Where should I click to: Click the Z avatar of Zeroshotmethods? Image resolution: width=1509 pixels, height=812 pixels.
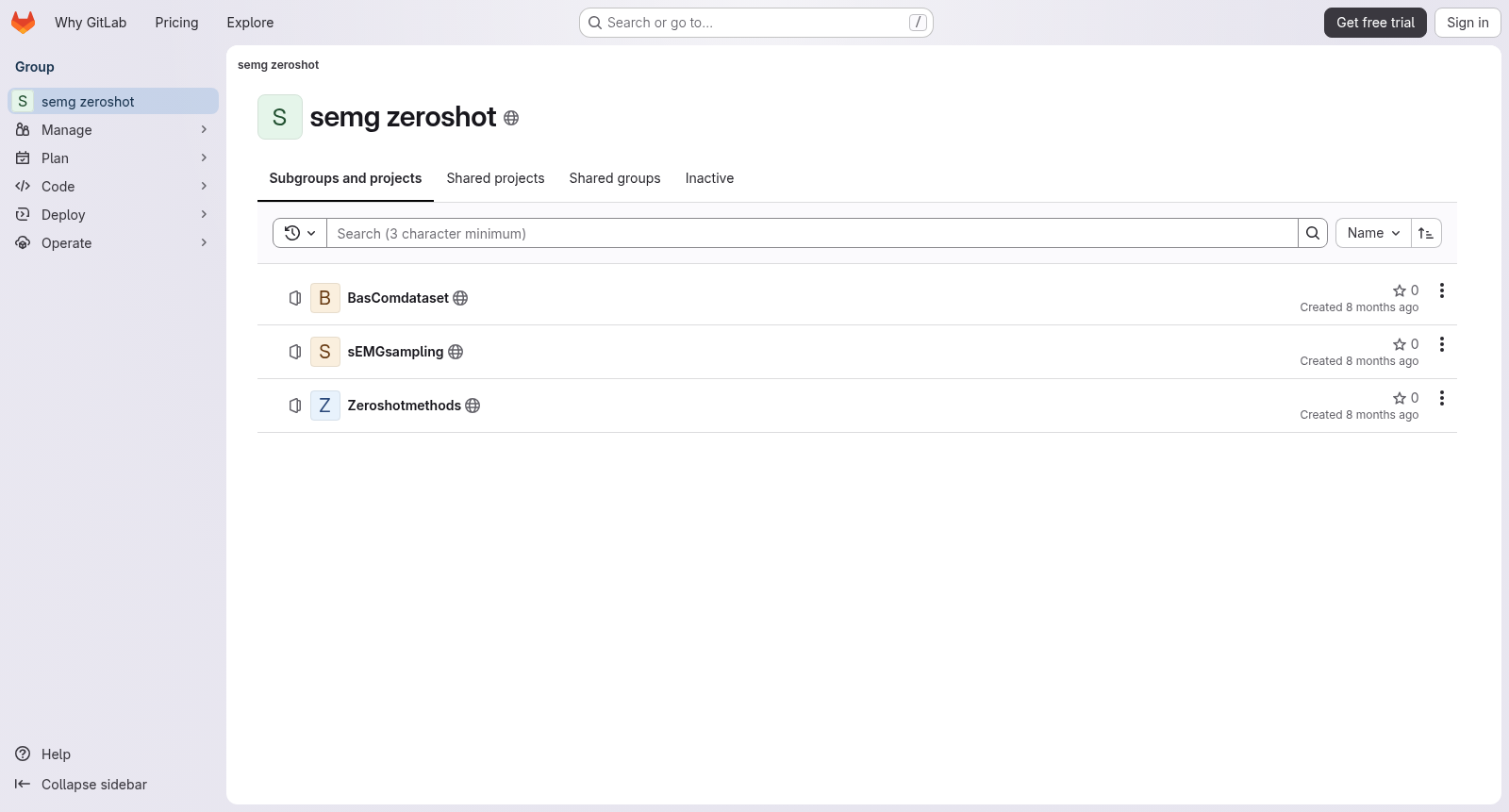pyautogui.click(x=325, y=406)
